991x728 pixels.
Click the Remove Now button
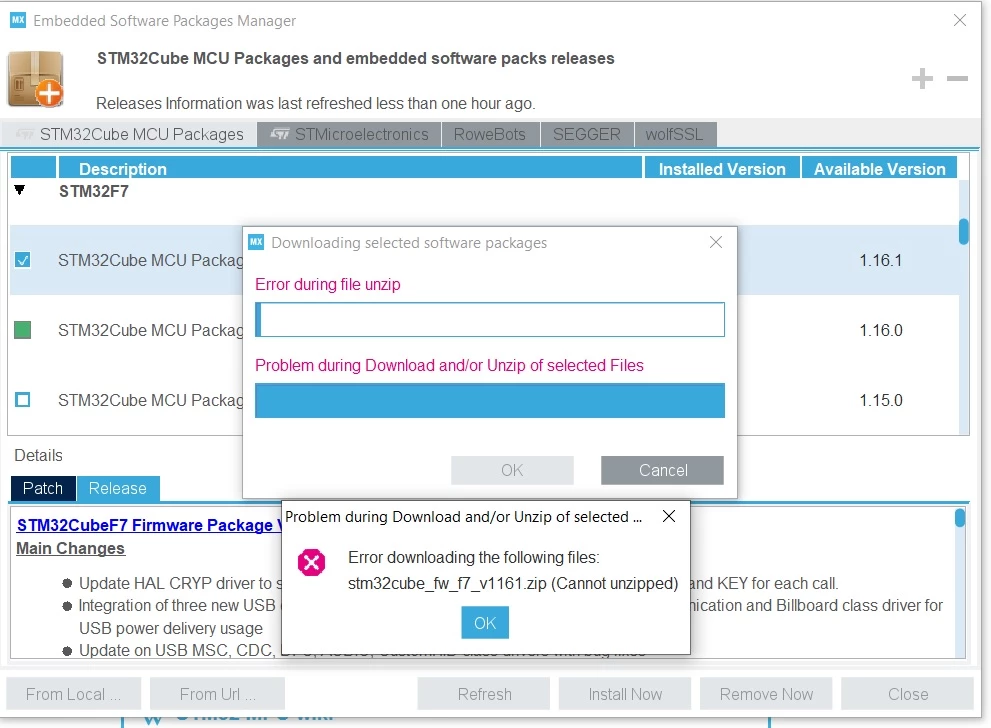coord(766,694)
